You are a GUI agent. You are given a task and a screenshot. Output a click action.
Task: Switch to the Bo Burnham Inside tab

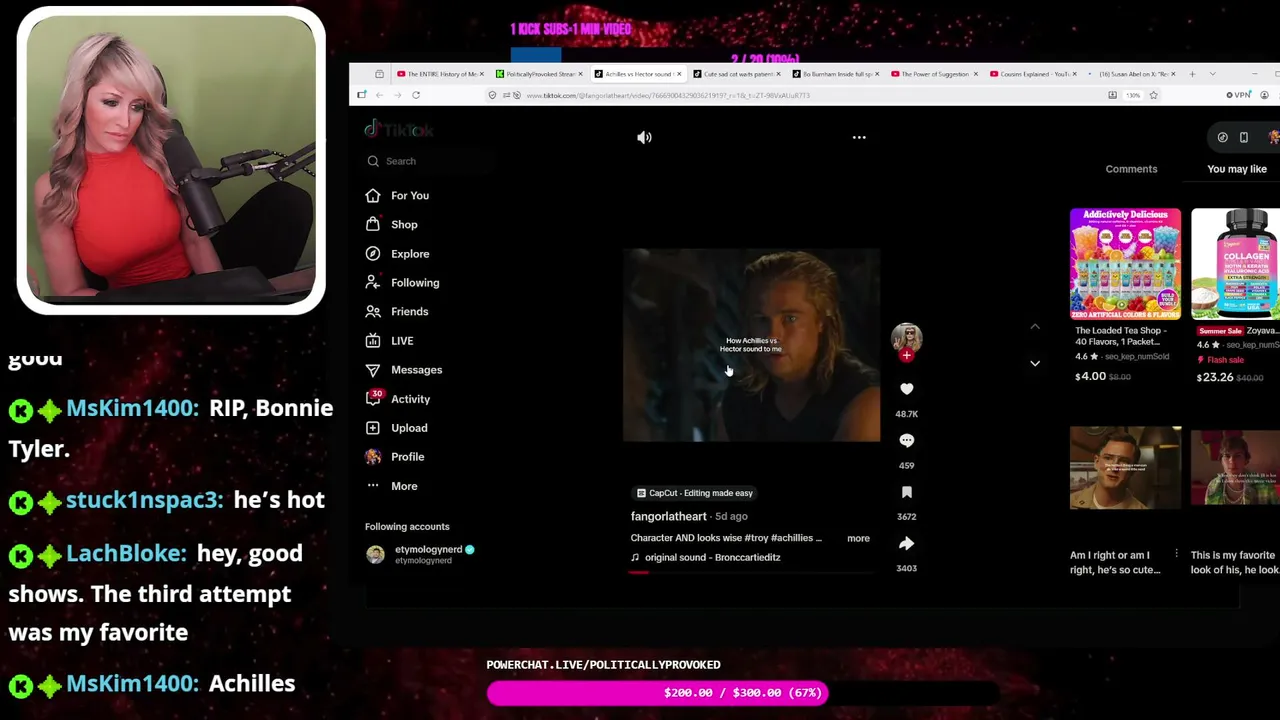pos(835,74)
